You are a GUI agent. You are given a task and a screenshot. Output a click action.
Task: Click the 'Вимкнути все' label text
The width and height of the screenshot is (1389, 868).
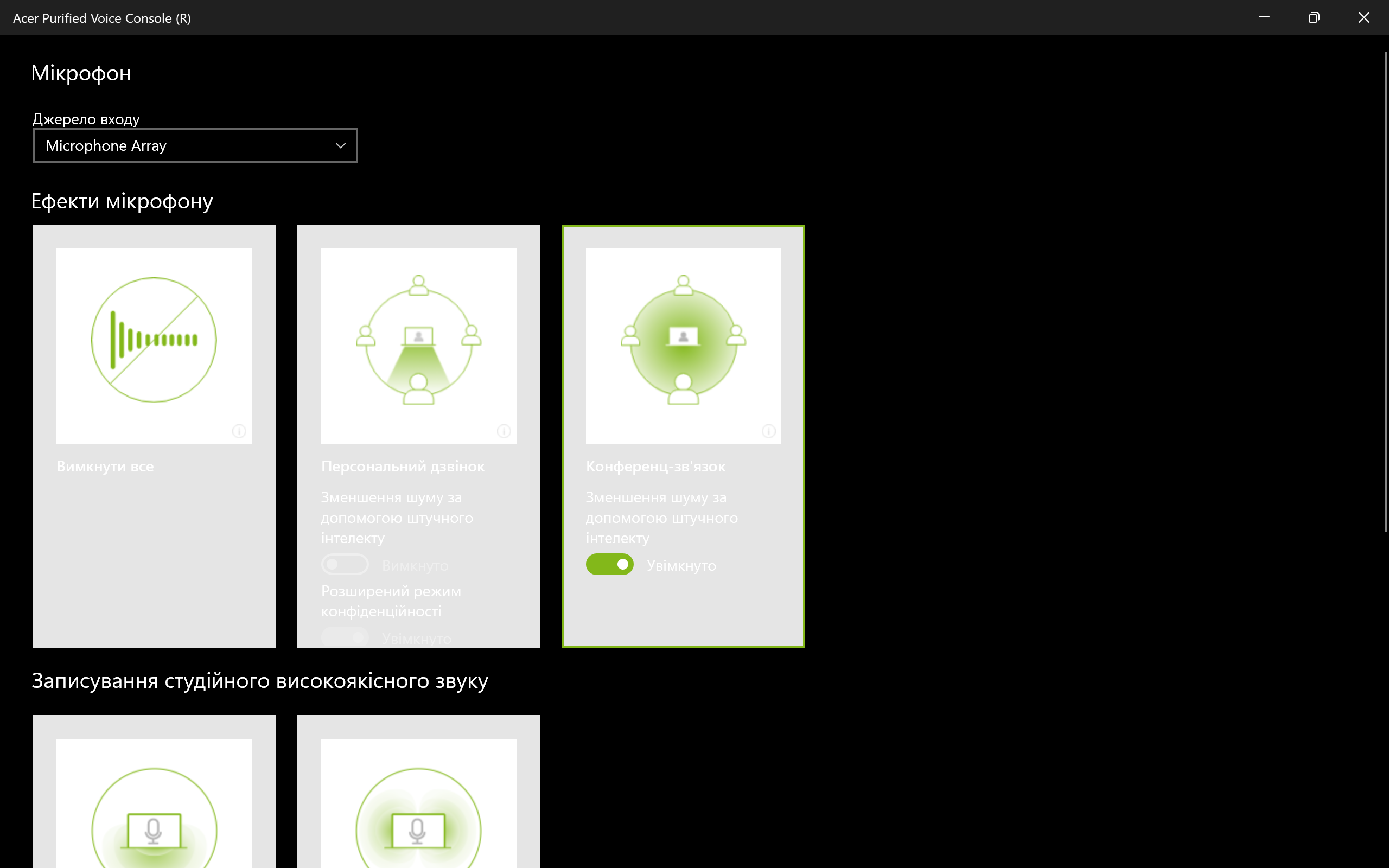tap(105, 467)
